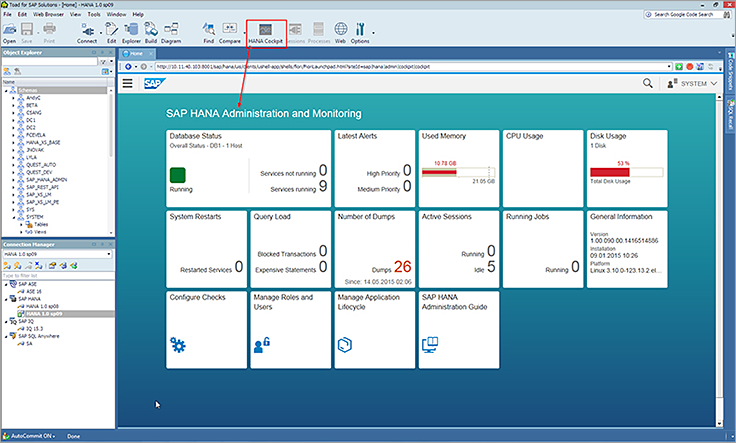
Task: Select the Home tab
Action: [x=137, y=53]
